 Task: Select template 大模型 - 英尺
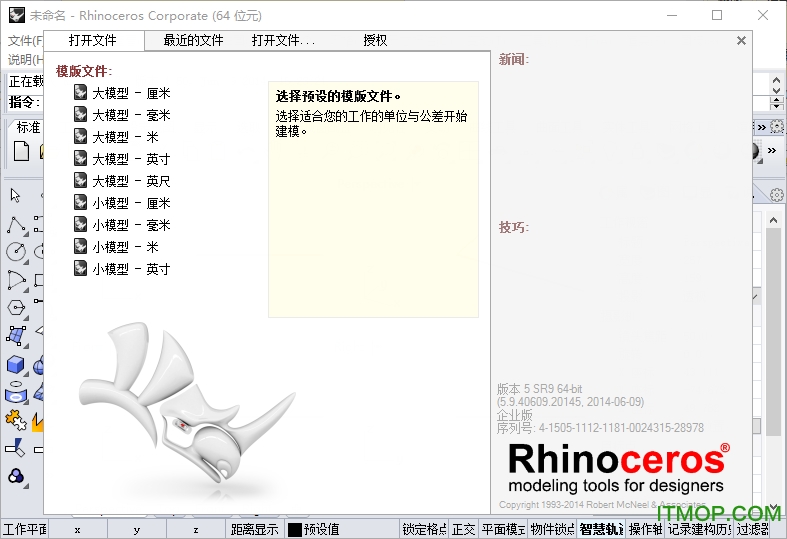131,181
